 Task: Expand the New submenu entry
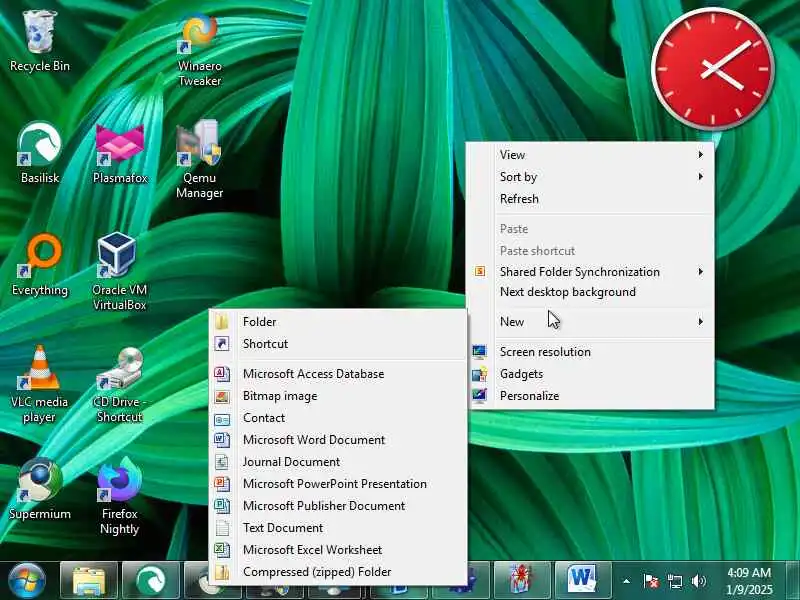click(x=591, y=321)
